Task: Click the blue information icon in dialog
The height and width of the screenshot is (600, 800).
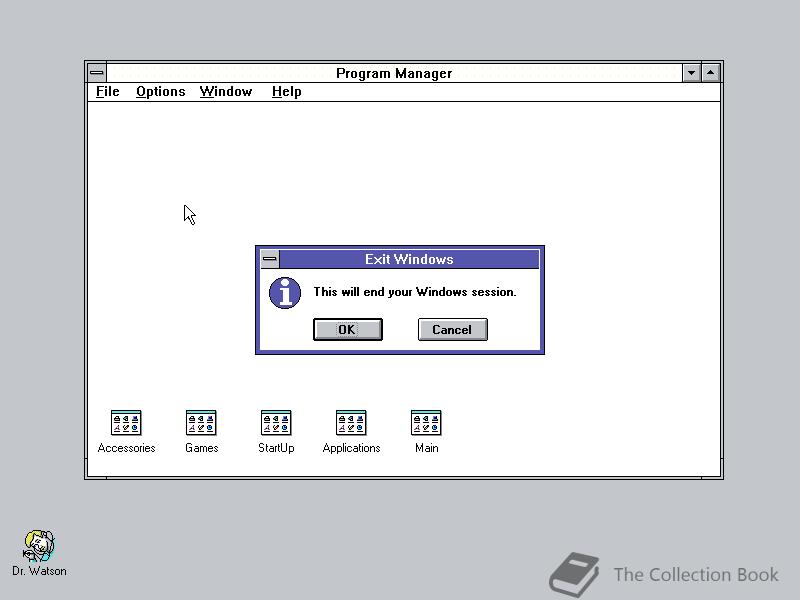Action: [x=285, y=293]
